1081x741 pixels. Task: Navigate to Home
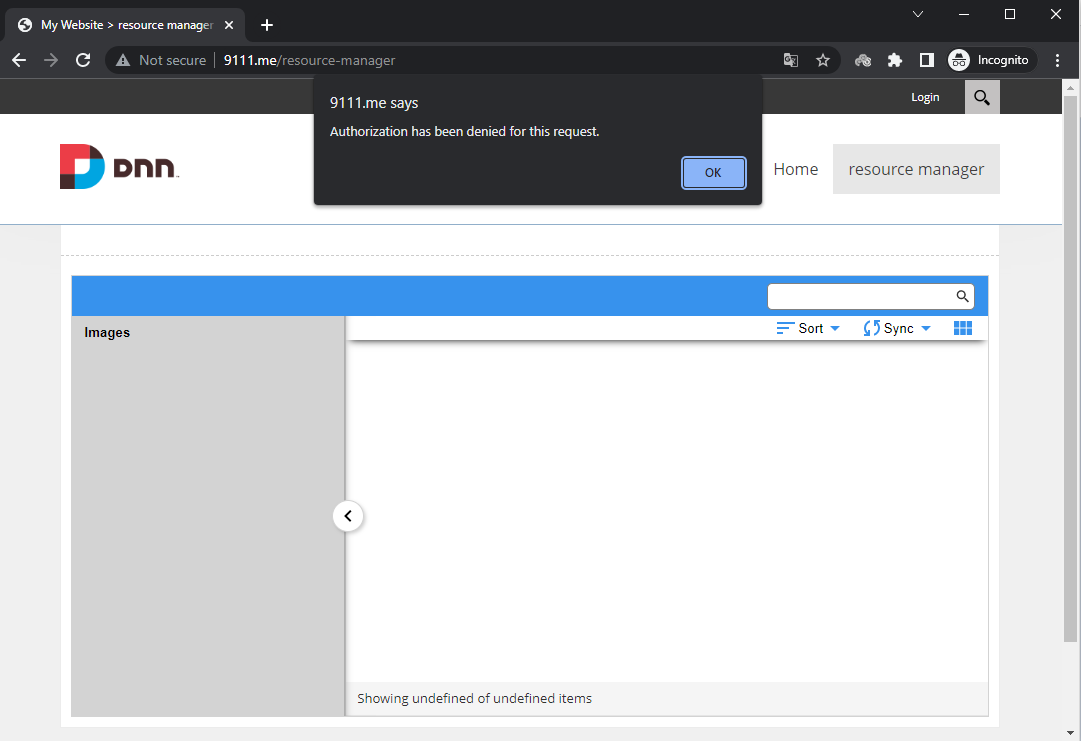(x=795, y=169)
